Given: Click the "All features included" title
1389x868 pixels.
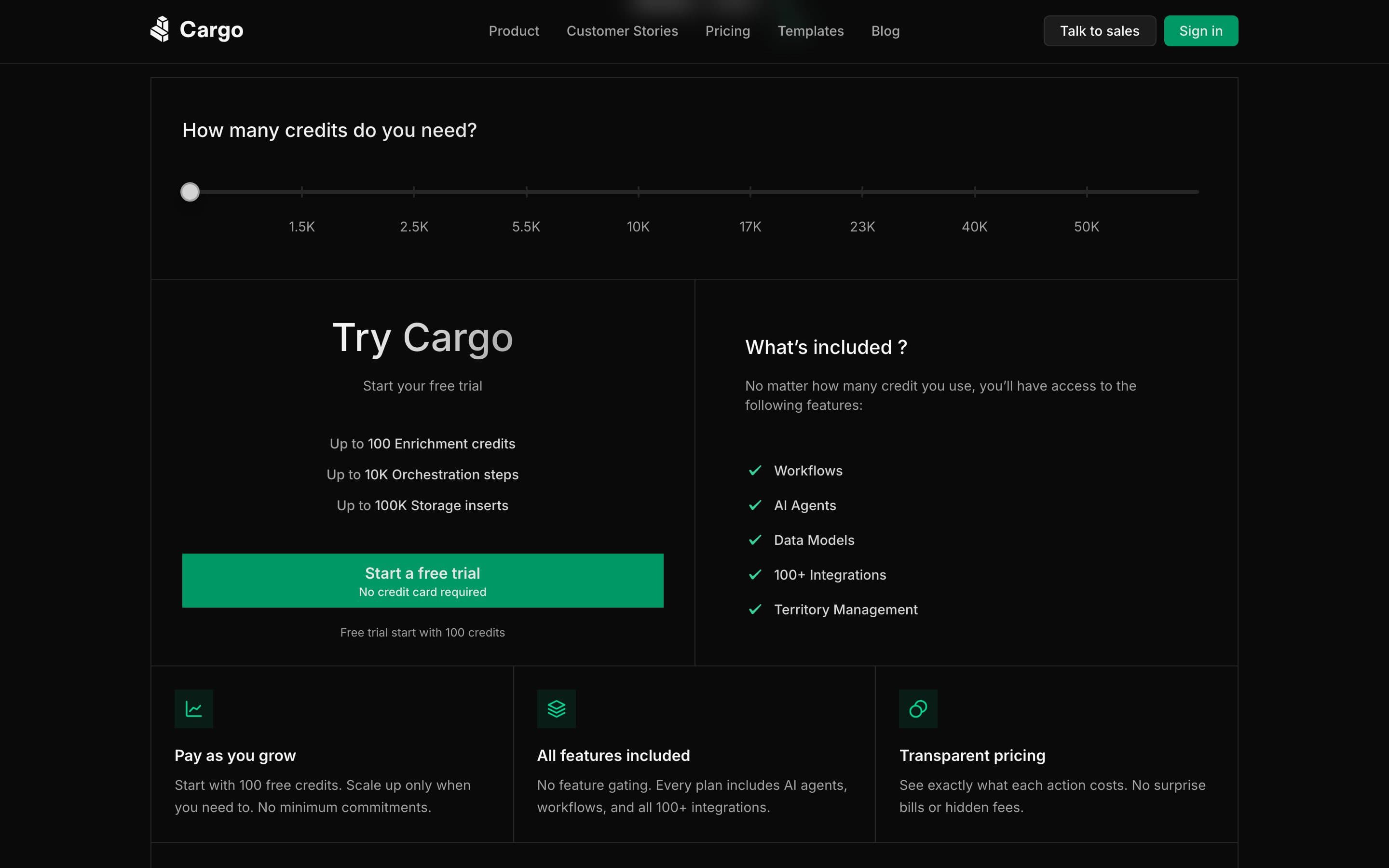Looking at the screenshot, I should pos(613,756).
